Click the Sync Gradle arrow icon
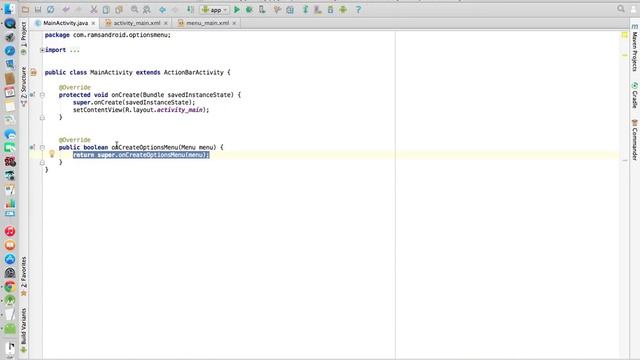 click(305, 9)
